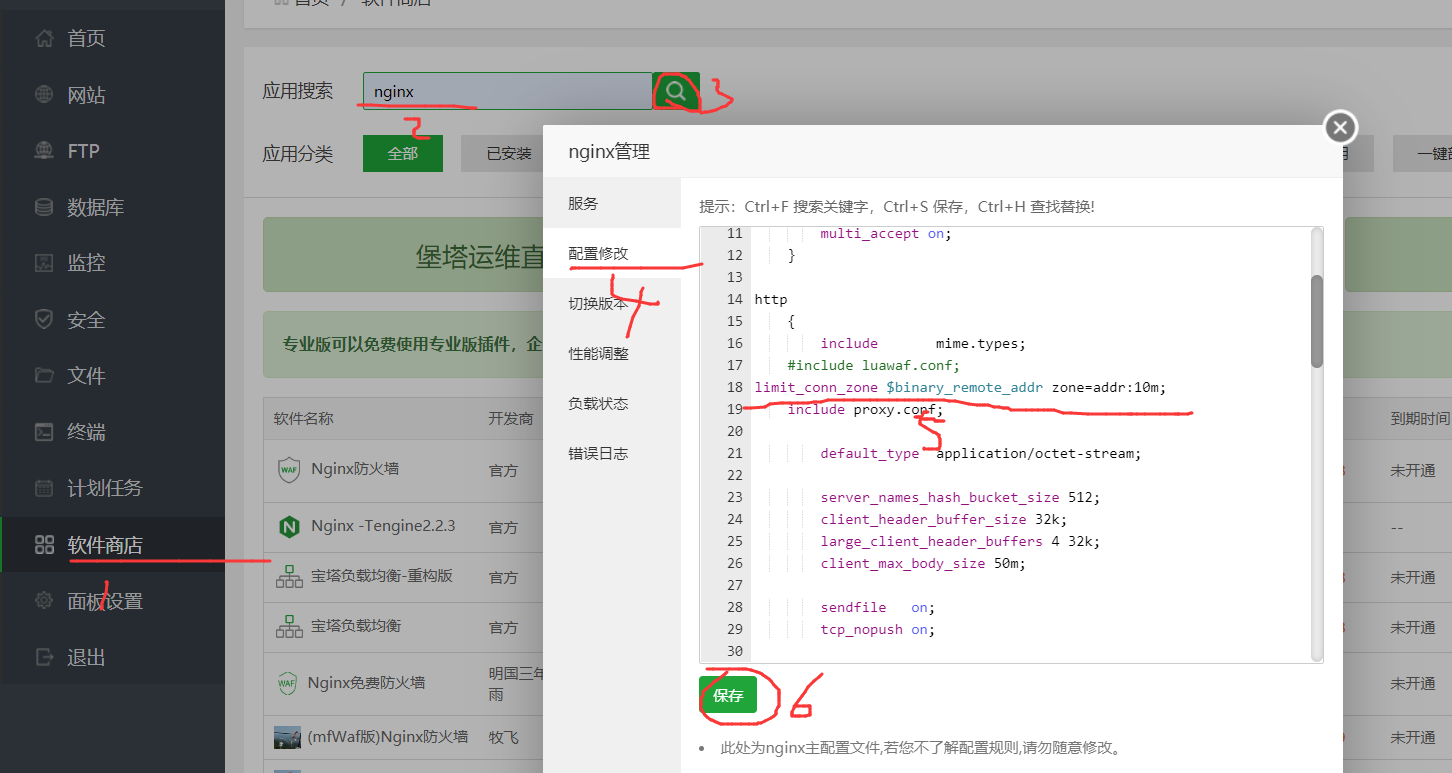Screen dimensions: 1452x773
Task: Open 面板设置 in the sidebar menu
Action: (x=105, y=601)
